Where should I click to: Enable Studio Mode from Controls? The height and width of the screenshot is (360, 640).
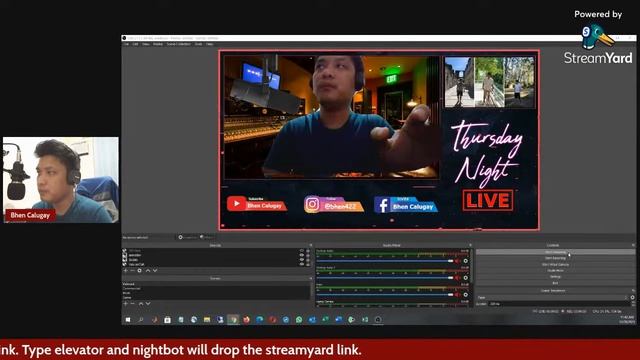(556, 271)
